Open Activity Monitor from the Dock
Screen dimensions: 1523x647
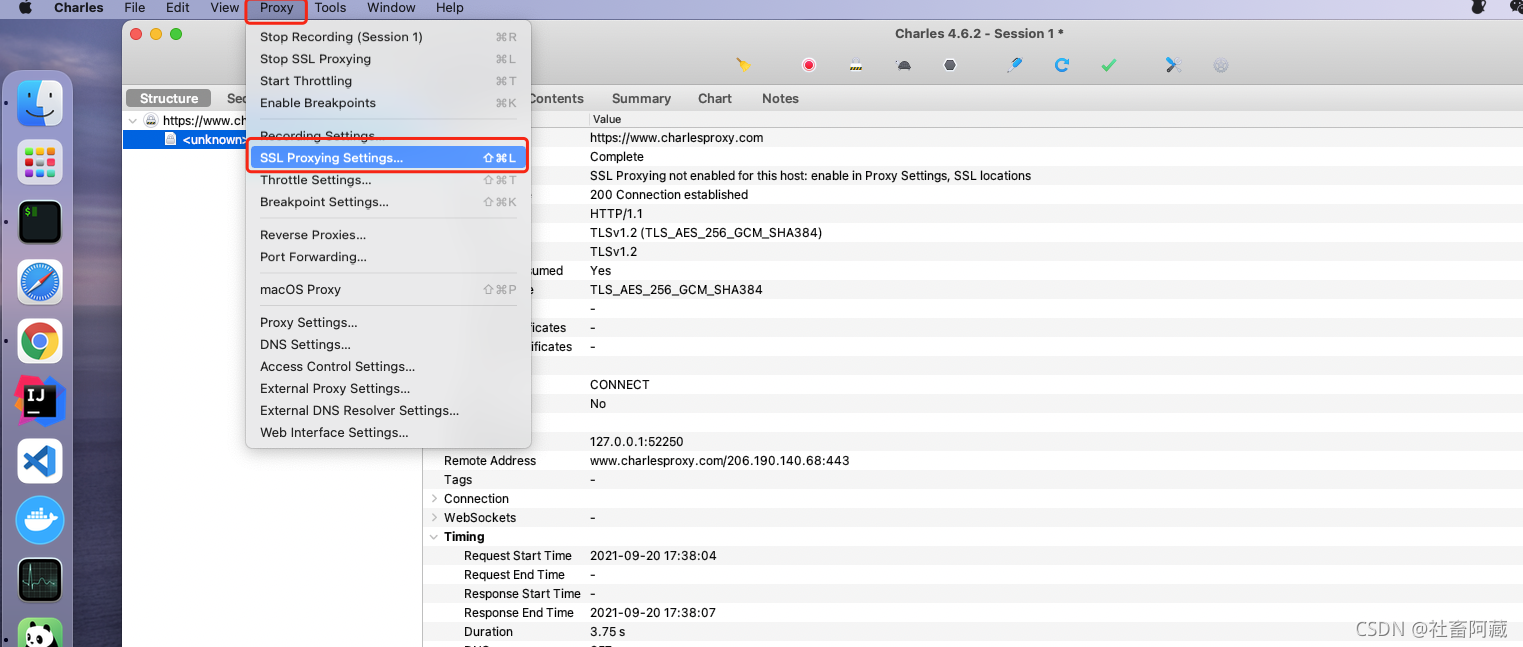(40, 580)
